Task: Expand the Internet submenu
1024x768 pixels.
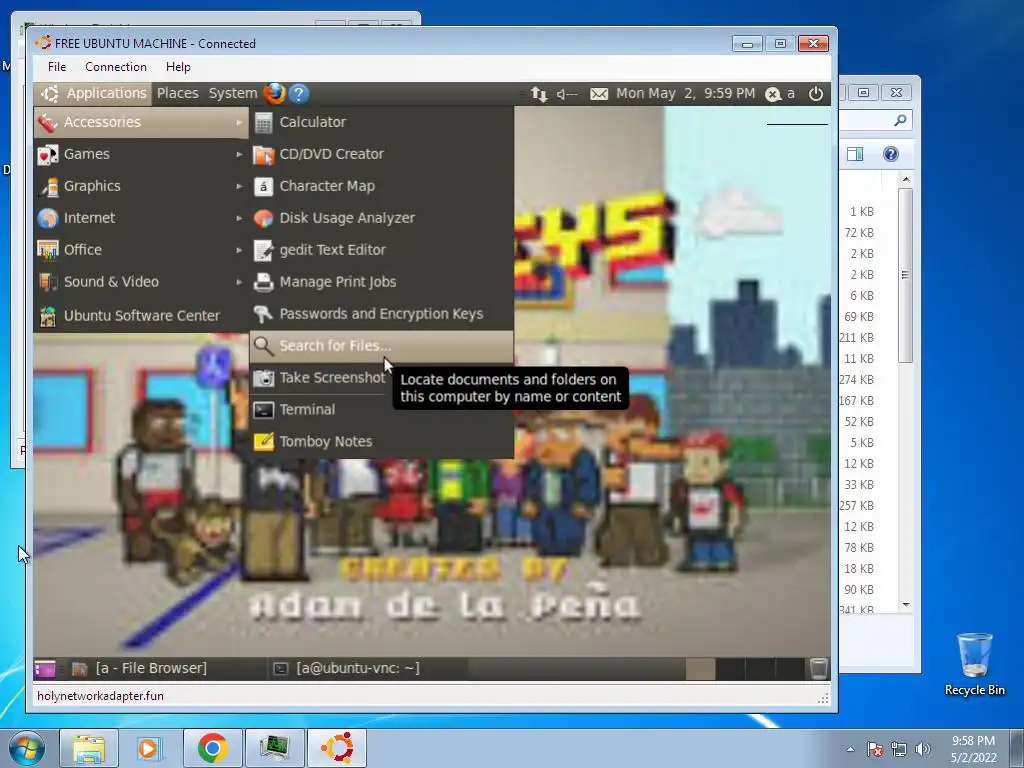Action: tap(141, 218)
